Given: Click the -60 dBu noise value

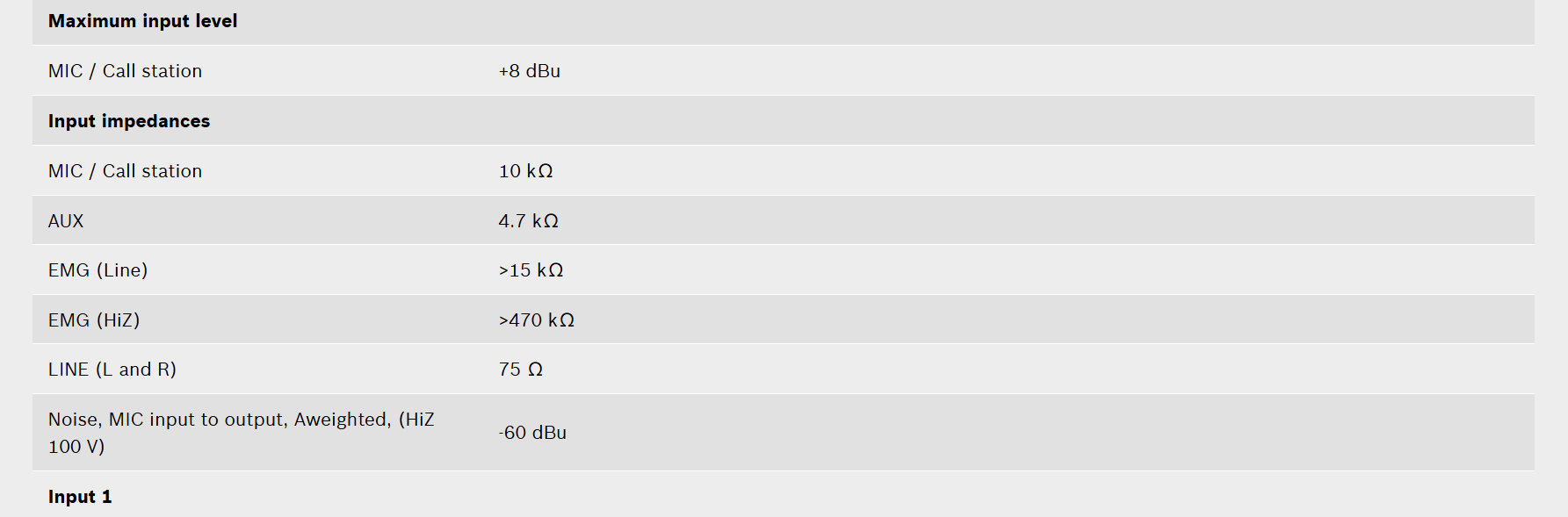Looking at the screenshot, I should (x=532, y=433).
